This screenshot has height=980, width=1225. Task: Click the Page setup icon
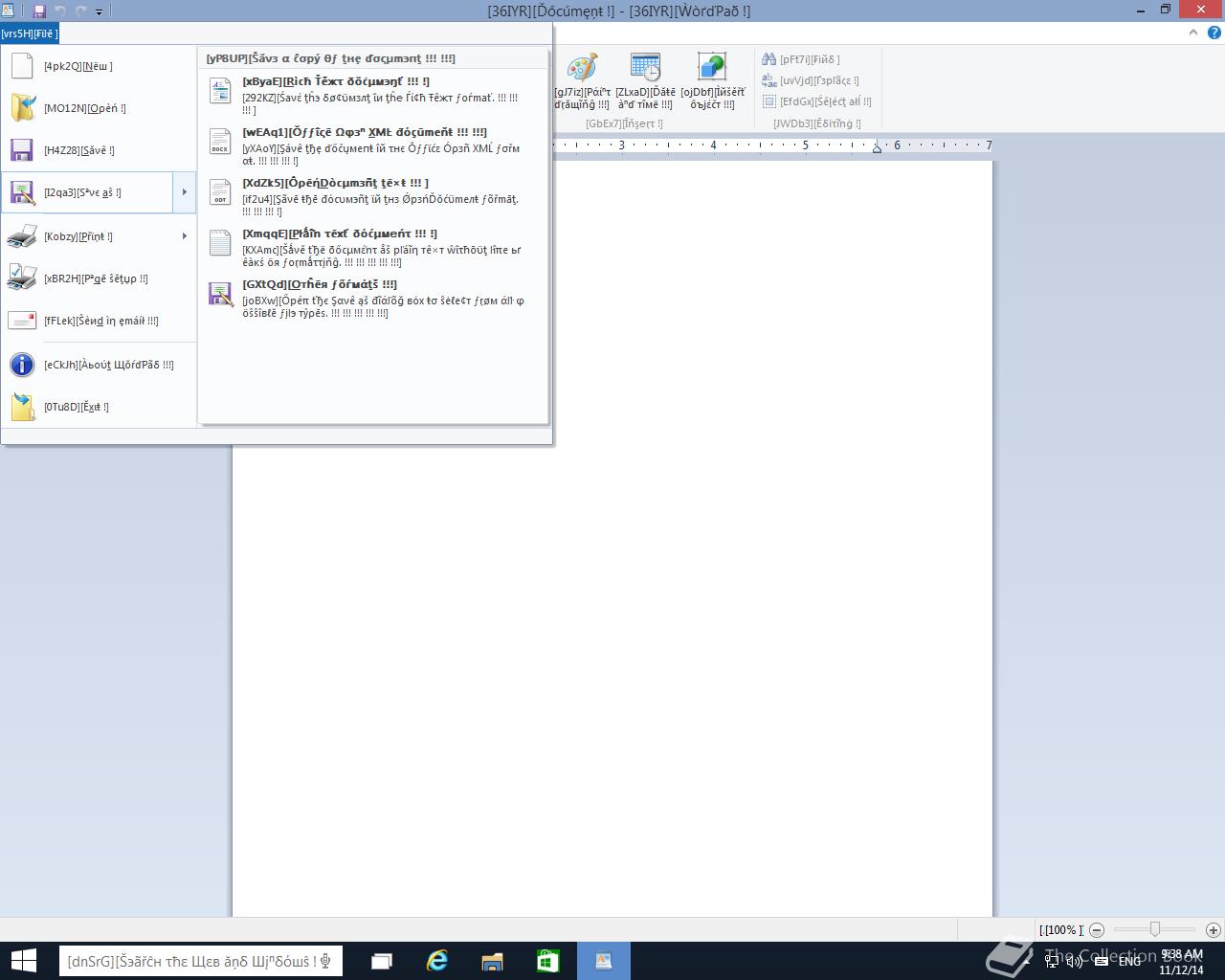tap(21, 278)
